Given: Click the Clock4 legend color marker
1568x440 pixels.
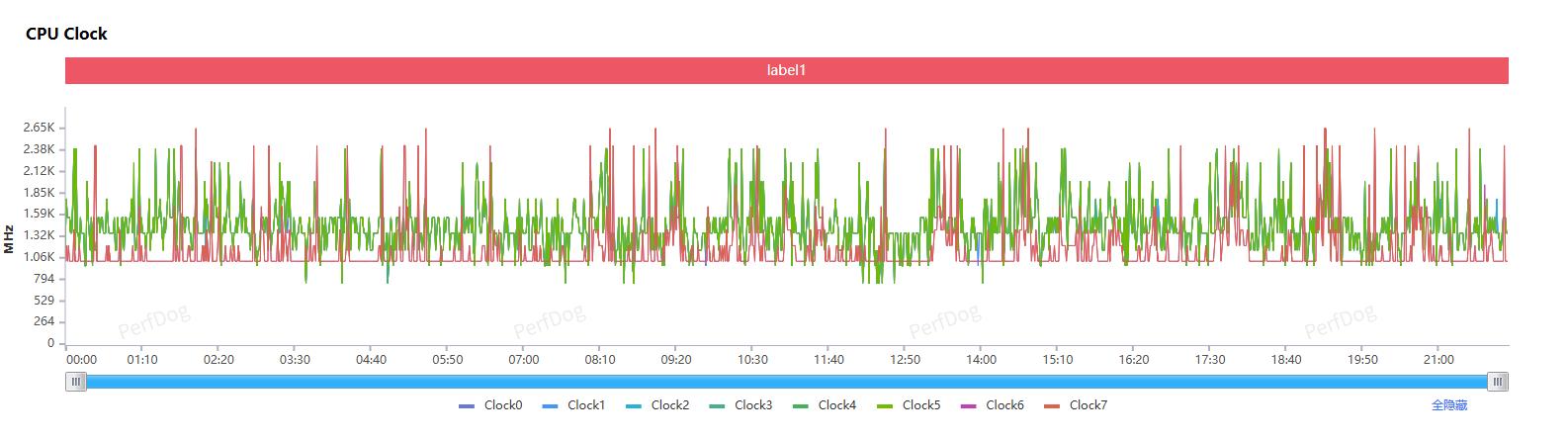Looking at the screenshot, I should (801, 405).
